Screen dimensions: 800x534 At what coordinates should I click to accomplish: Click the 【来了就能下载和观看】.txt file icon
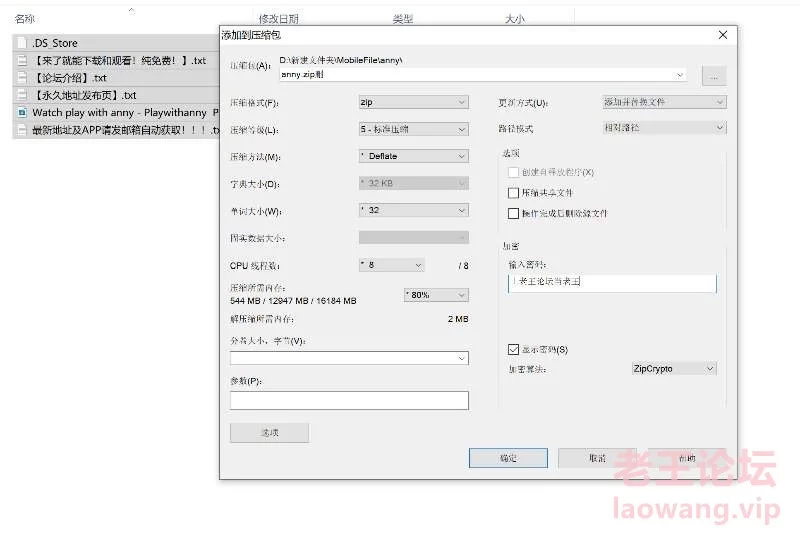point(22,60)
